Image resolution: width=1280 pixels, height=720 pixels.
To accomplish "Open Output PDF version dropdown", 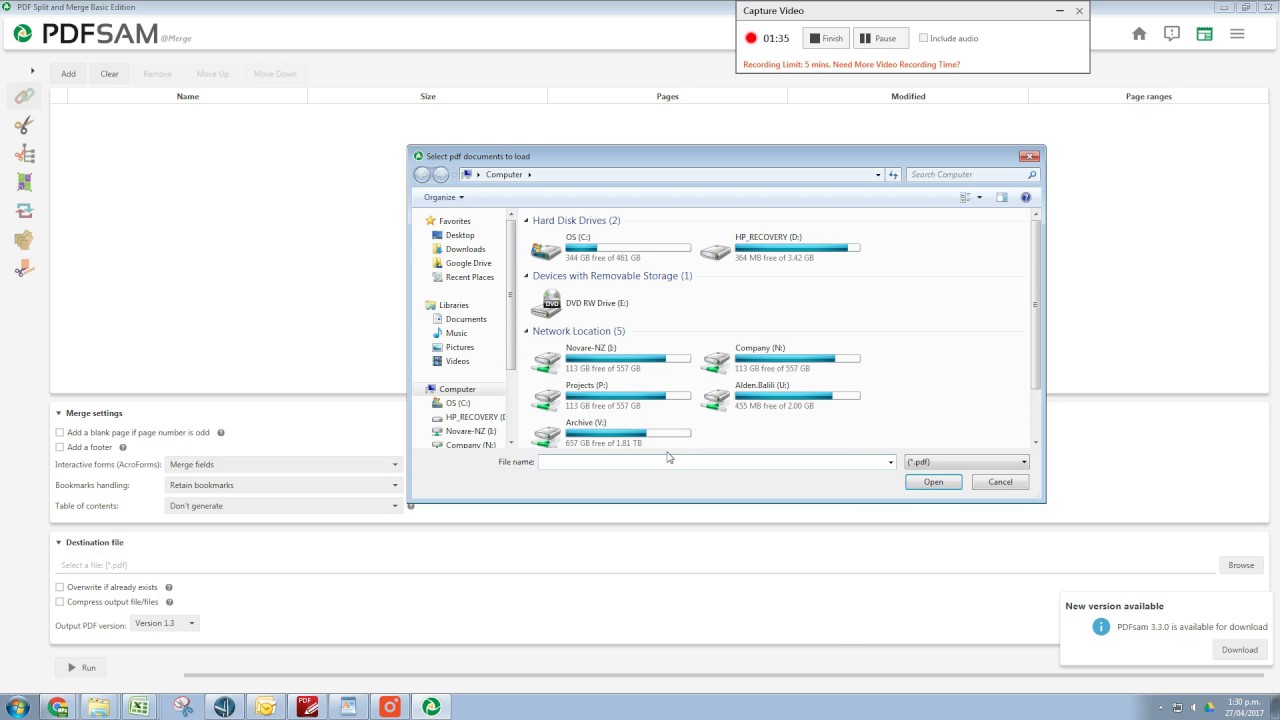I will point(165,623).
